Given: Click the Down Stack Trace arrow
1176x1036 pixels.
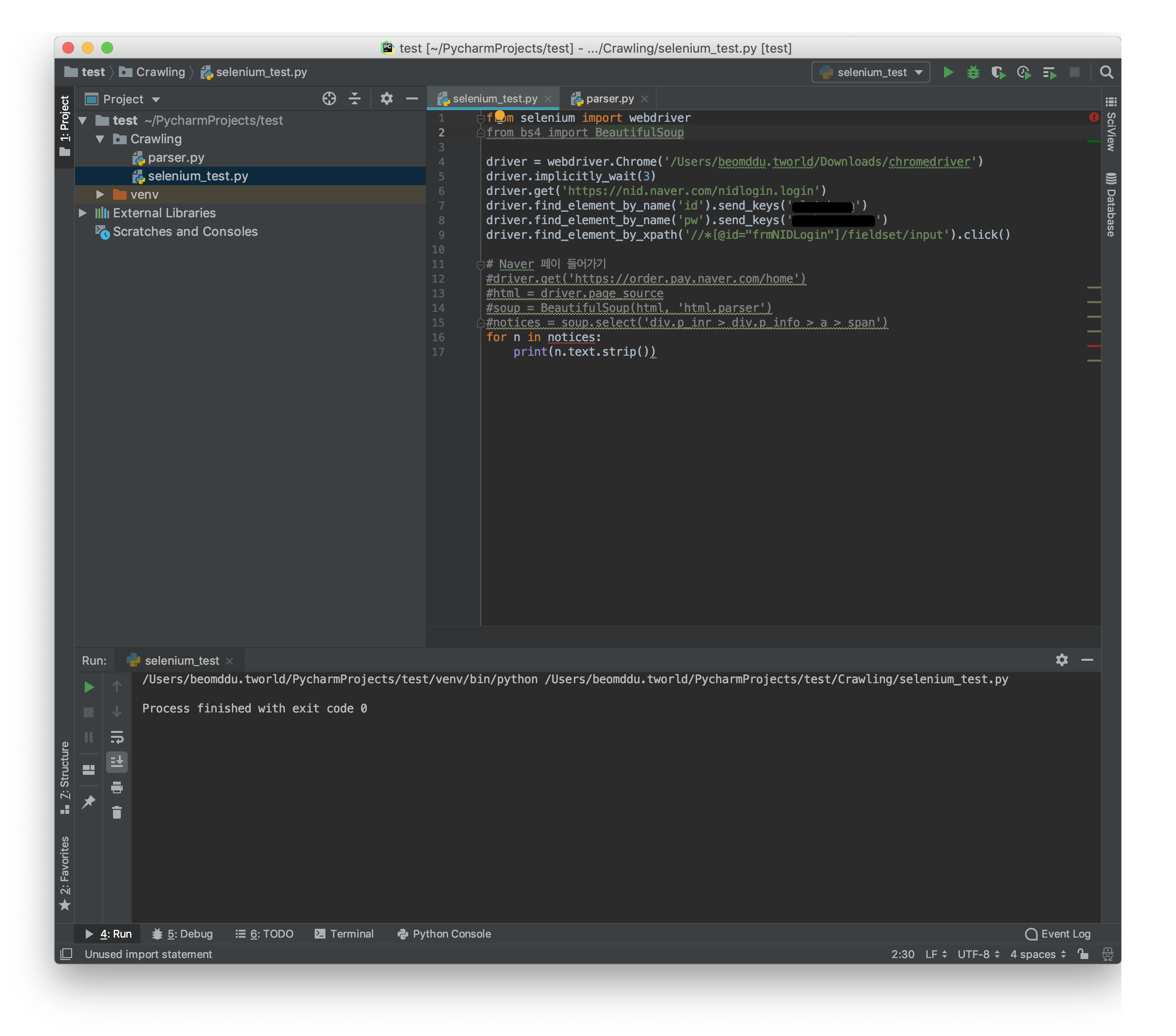Looking at the screenshot, I should 117,712.
